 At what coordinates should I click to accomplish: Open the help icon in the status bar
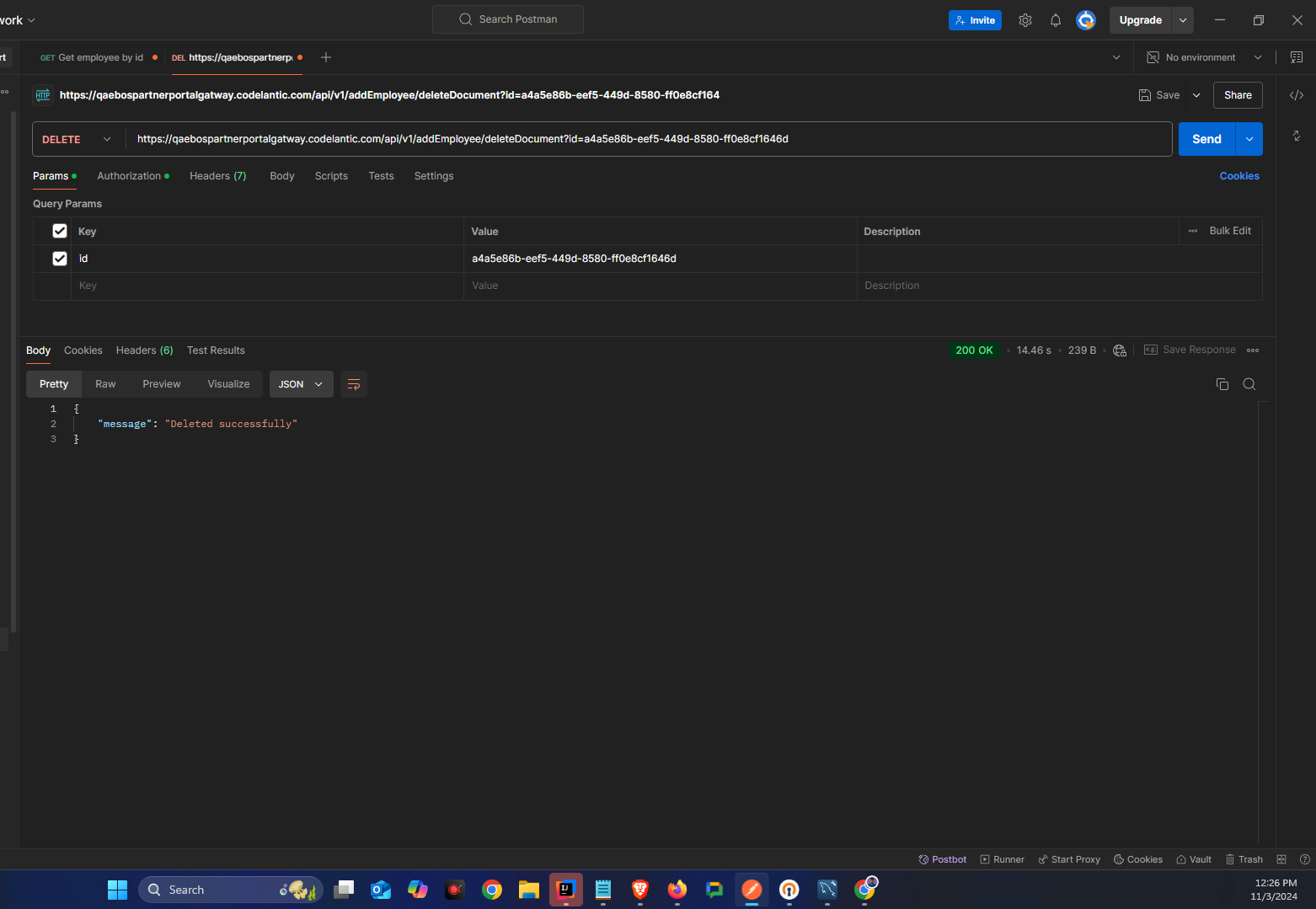(1305, 859)
